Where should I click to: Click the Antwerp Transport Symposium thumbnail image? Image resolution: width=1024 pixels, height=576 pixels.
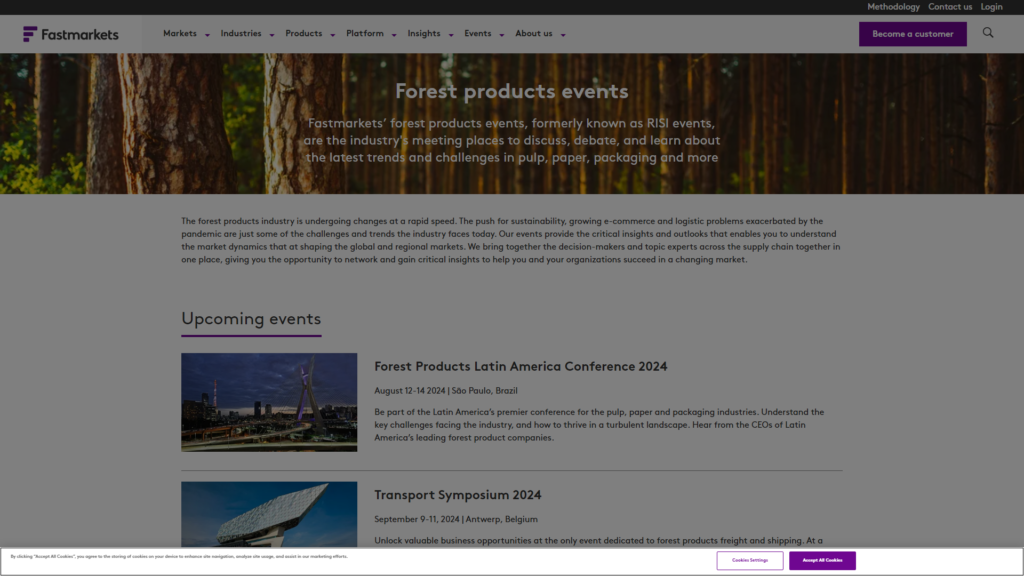click(269, 515)
